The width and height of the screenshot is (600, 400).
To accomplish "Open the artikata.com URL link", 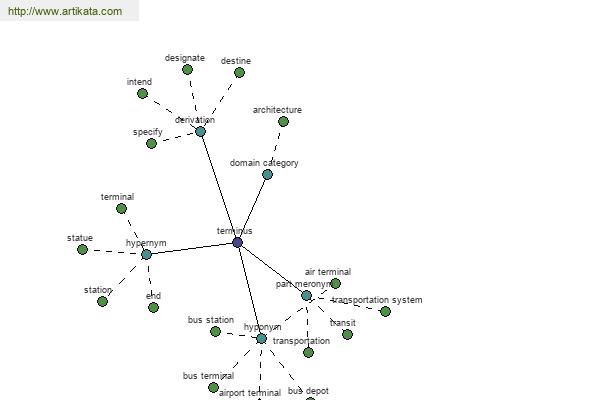I will pos(64,12).
